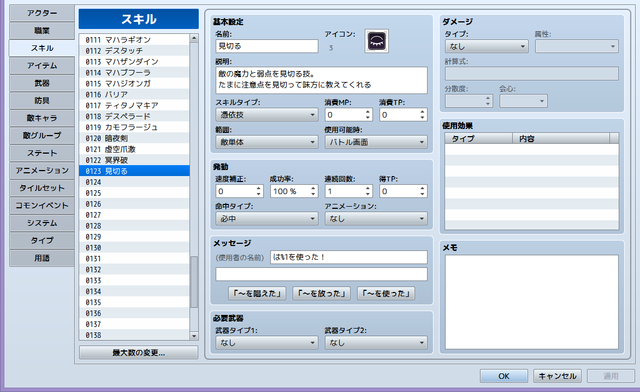
Task: Click the 消費TP spinner field
Action: tap(403, 115)
